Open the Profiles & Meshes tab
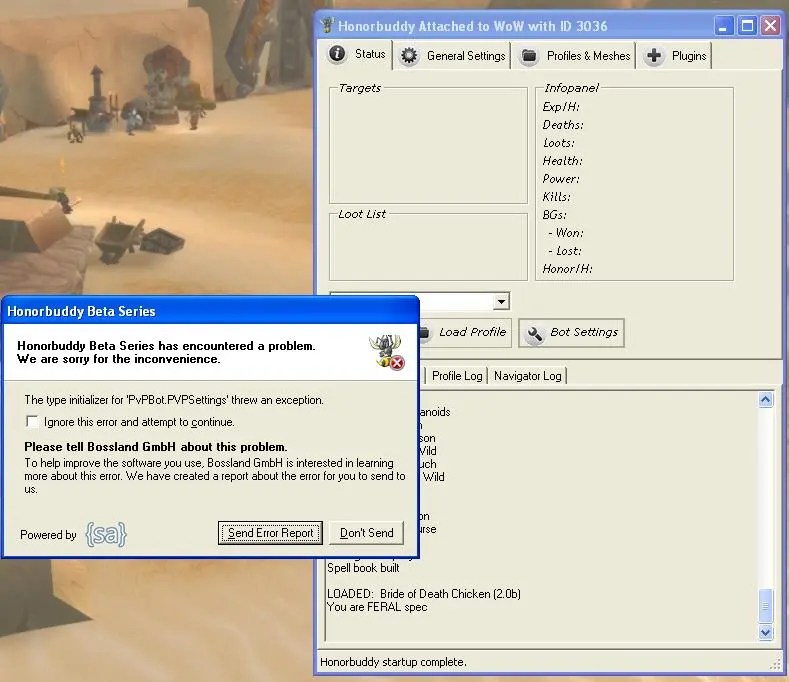This screenshot has height=682, width=789. [x=575, y=56]
